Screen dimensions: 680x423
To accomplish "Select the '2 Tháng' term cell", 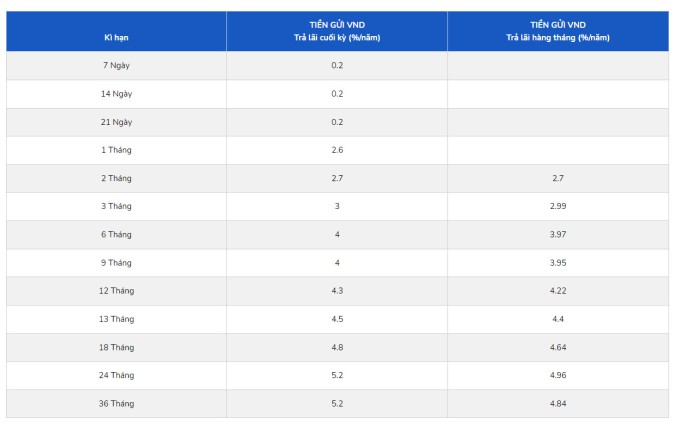I will (x=116, y=178).
